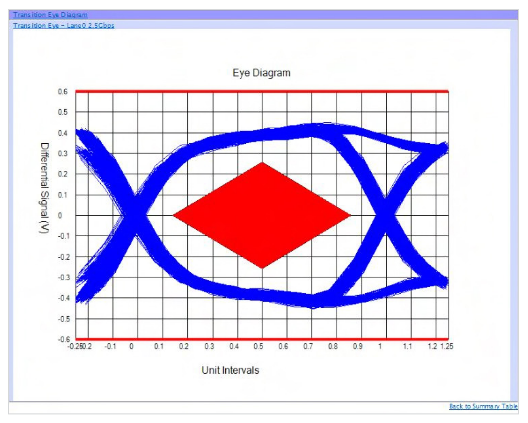Image resolution: width=528 pixels, height=423 pixels.
Task: Click the Eye Diagram chart title
Action: pyautogui.click(x=261, y=73)
